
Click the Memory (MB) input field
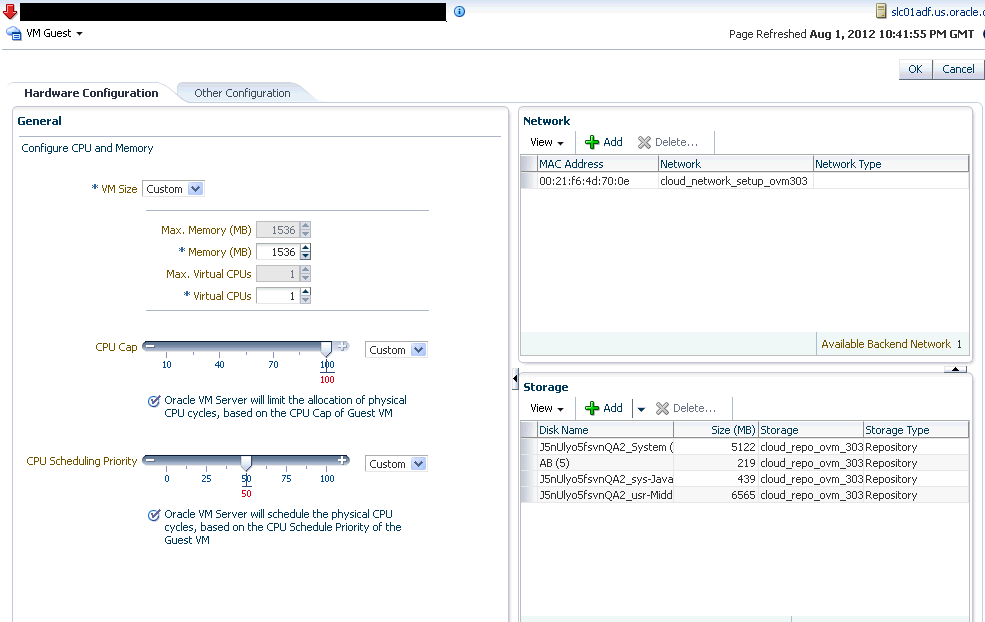277,252
